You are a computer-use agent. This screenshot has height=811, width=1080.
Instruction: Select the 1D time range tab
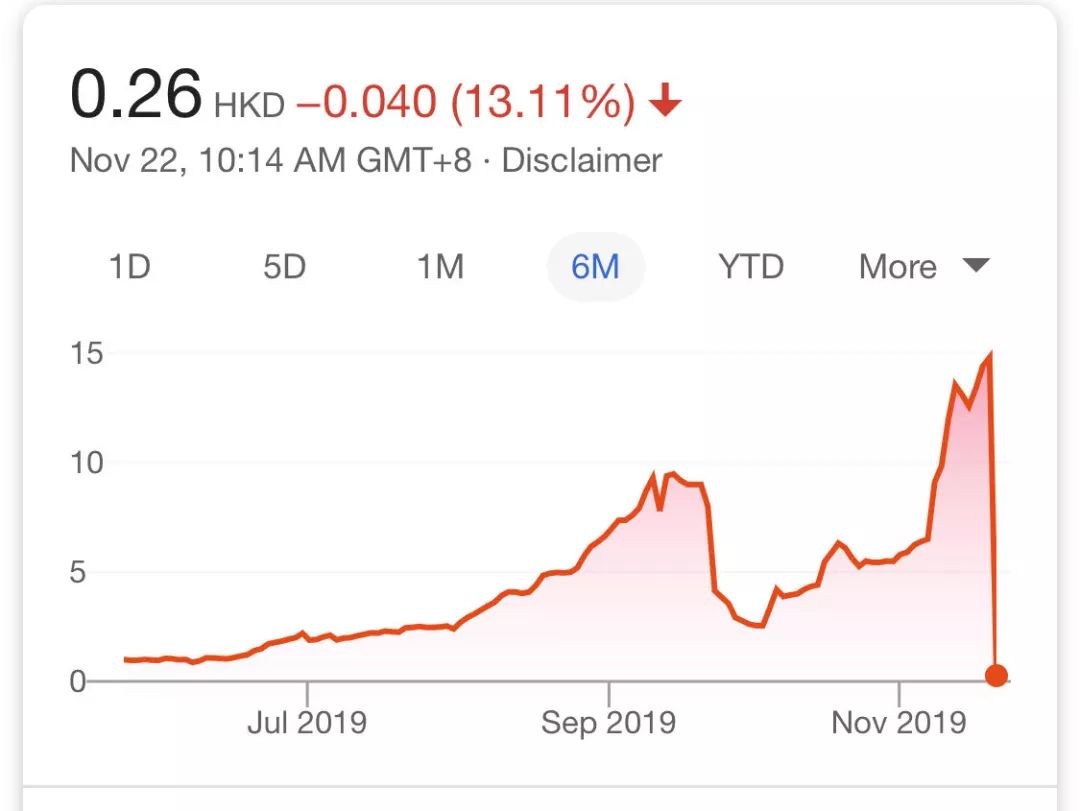point(129,267)
